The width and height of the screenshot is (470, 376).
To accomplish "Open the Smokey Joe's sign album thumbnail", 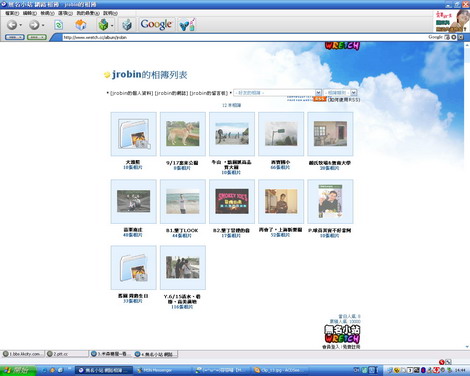I will click(232, 201).
